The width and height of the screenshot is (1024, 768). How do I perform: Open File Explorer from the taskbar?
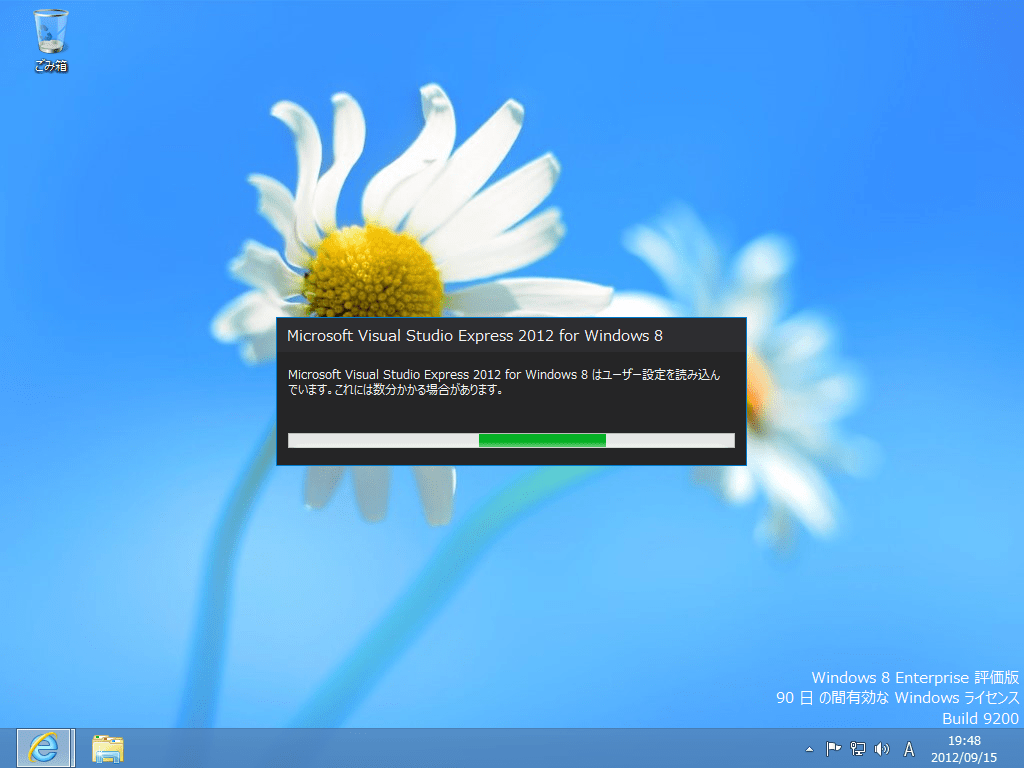click(108, 748)
